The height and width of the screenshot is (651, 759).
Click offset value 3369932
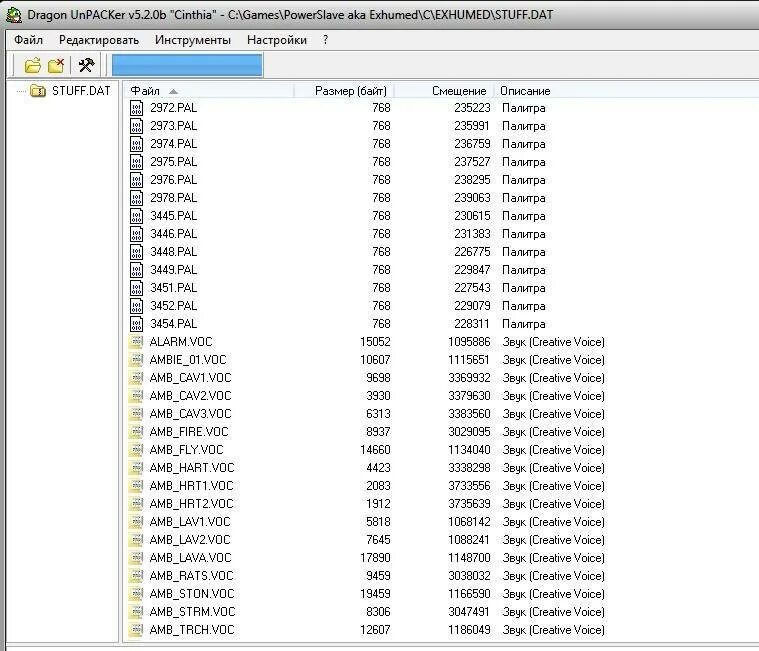pyautogui.click(x=469, y=378)
